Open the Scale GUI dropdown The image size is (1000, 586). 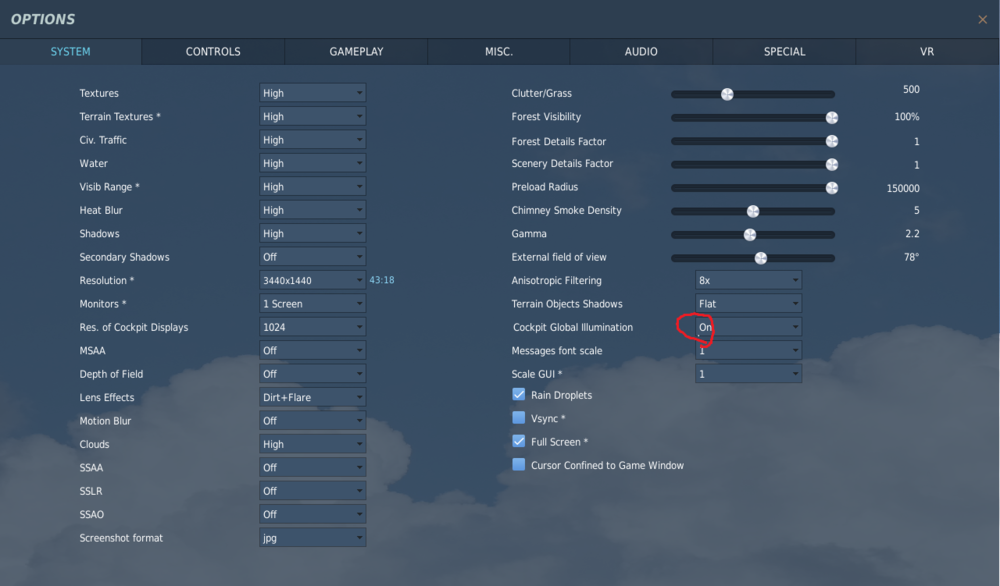point(748,373)
